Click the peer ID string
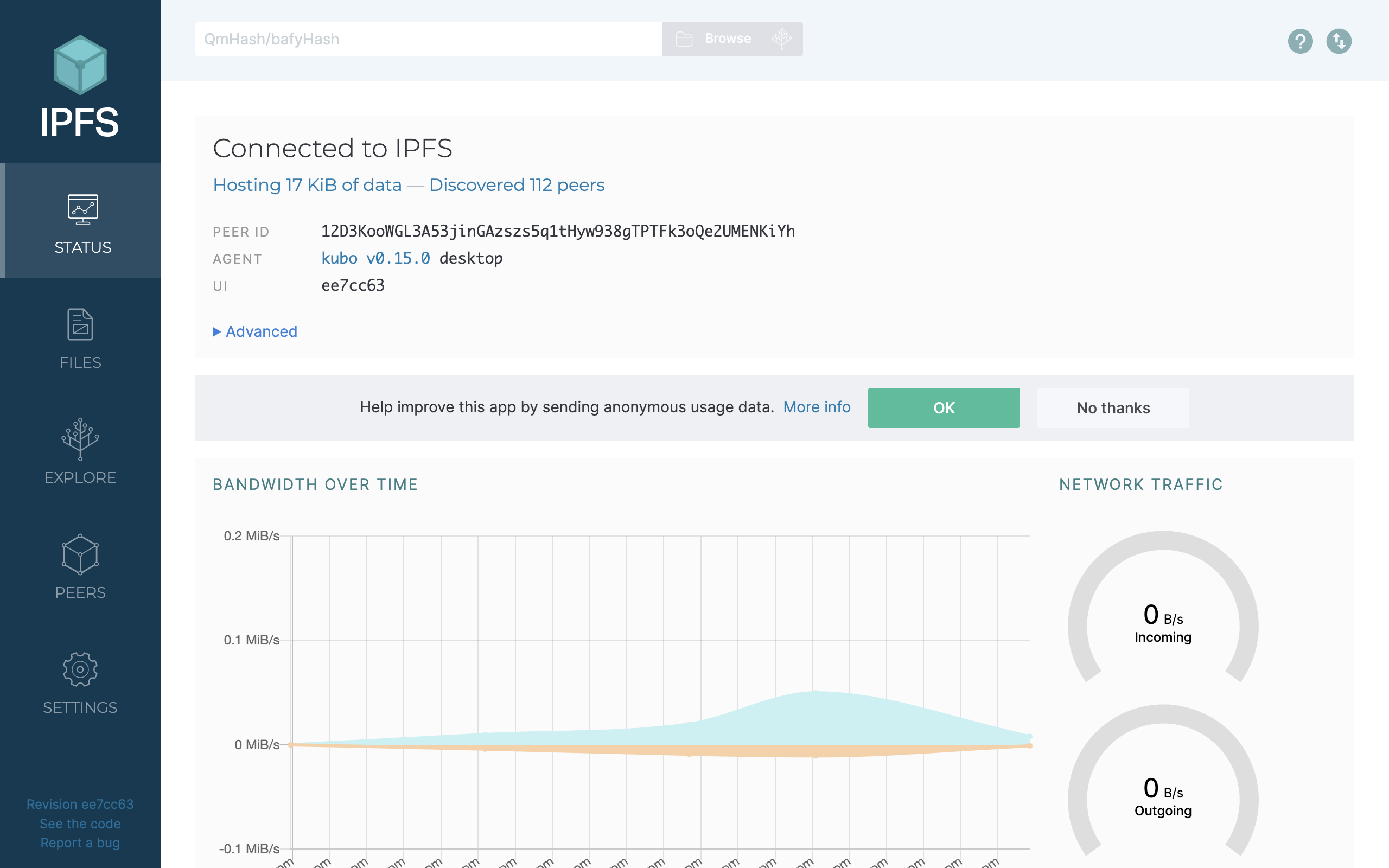The image size is (1389, 868). (x=558, y=231)
